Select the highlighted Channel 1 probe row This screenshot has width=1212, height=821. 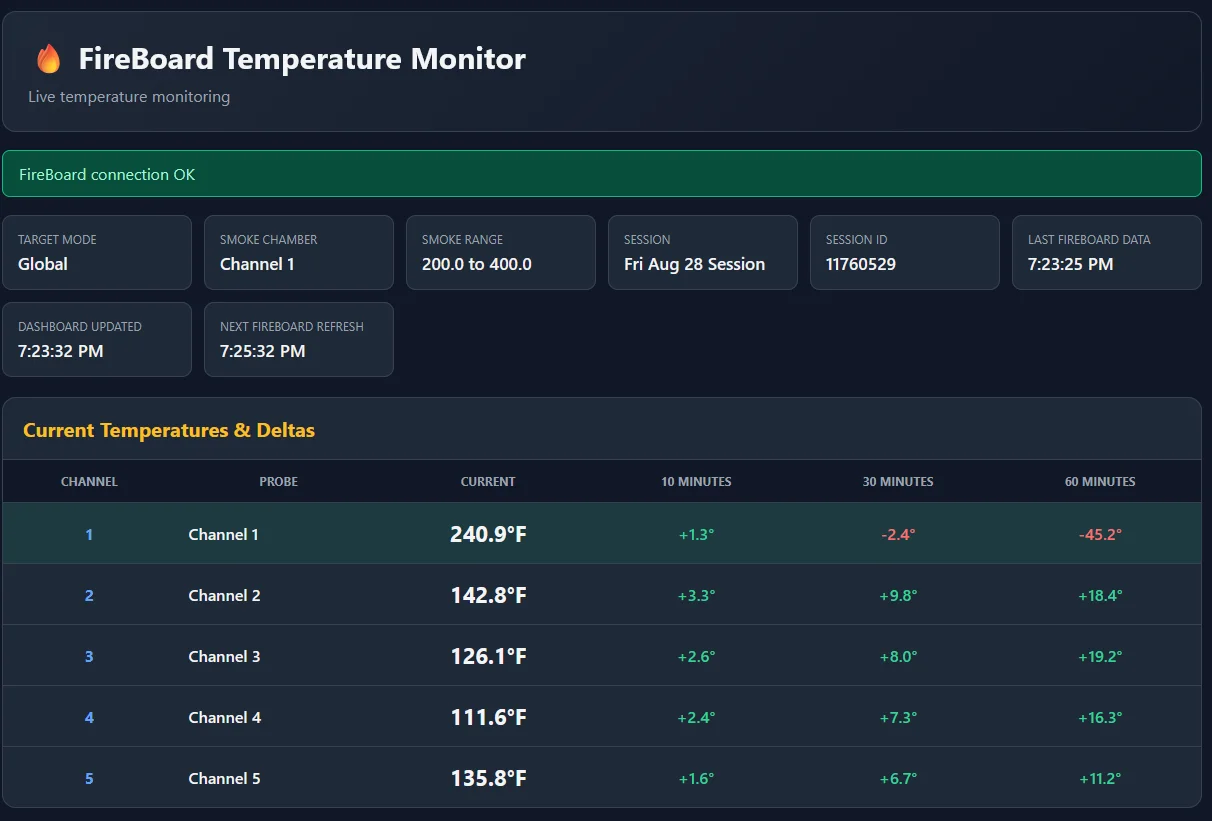(602, 534)
